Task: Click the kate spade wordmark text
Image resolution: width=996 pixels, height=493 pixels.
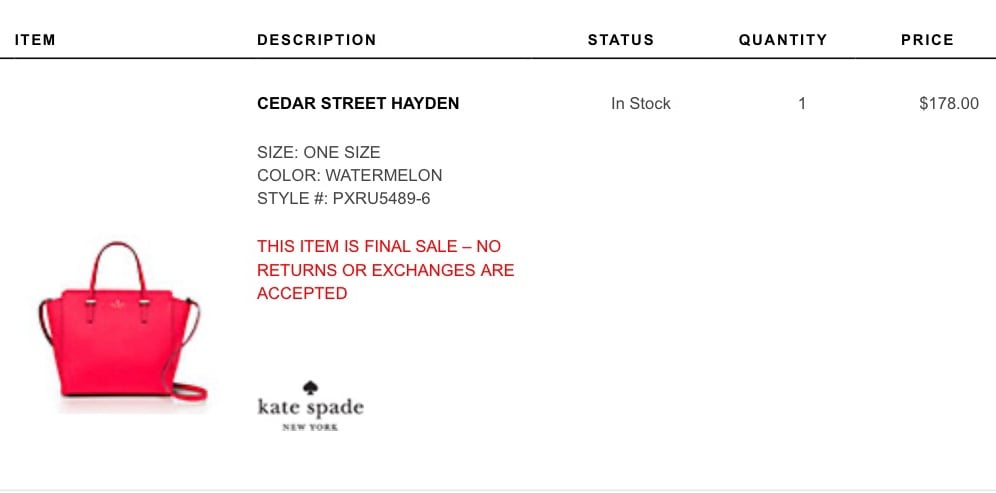Action: click(x=311, y=407)
